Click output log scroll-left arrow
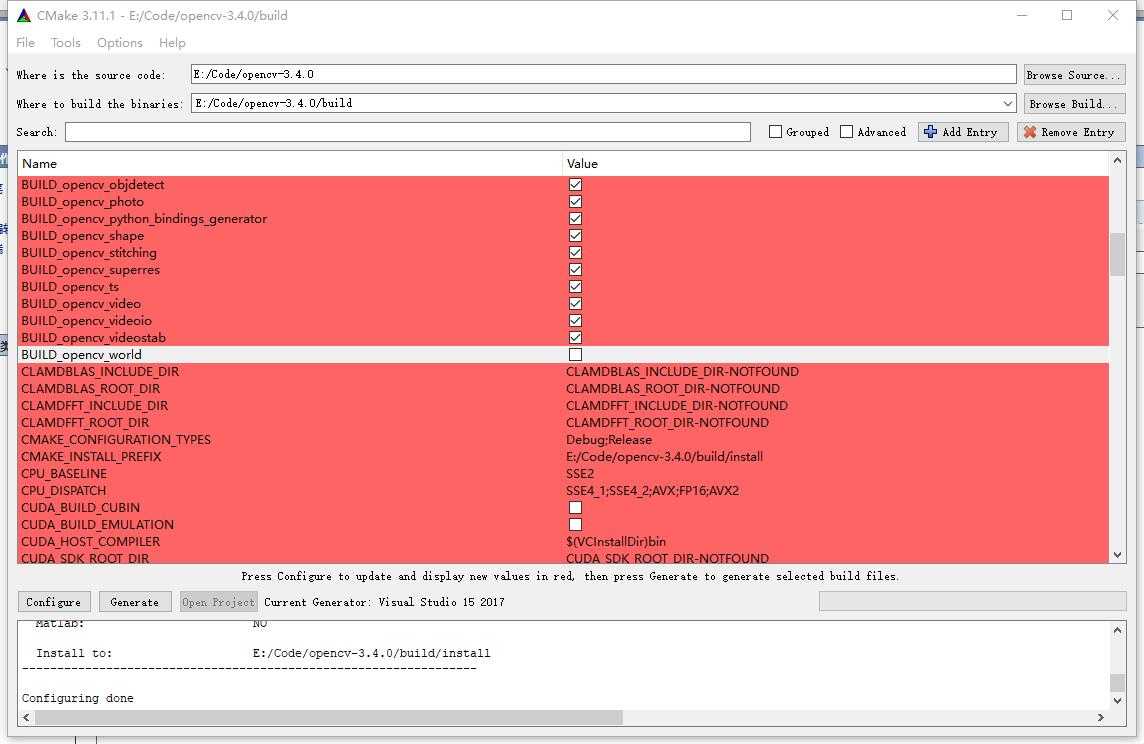This screenshot has width=1144, height=744. (x=26, y=718)
